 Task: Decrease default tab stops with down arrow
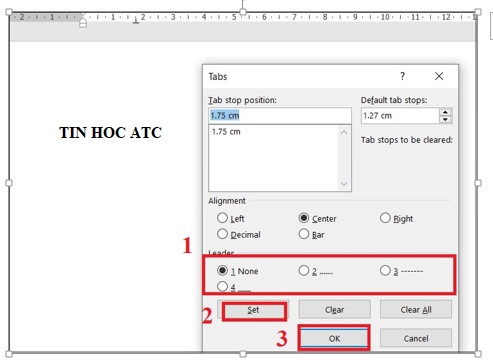click(x=445, y=119)
